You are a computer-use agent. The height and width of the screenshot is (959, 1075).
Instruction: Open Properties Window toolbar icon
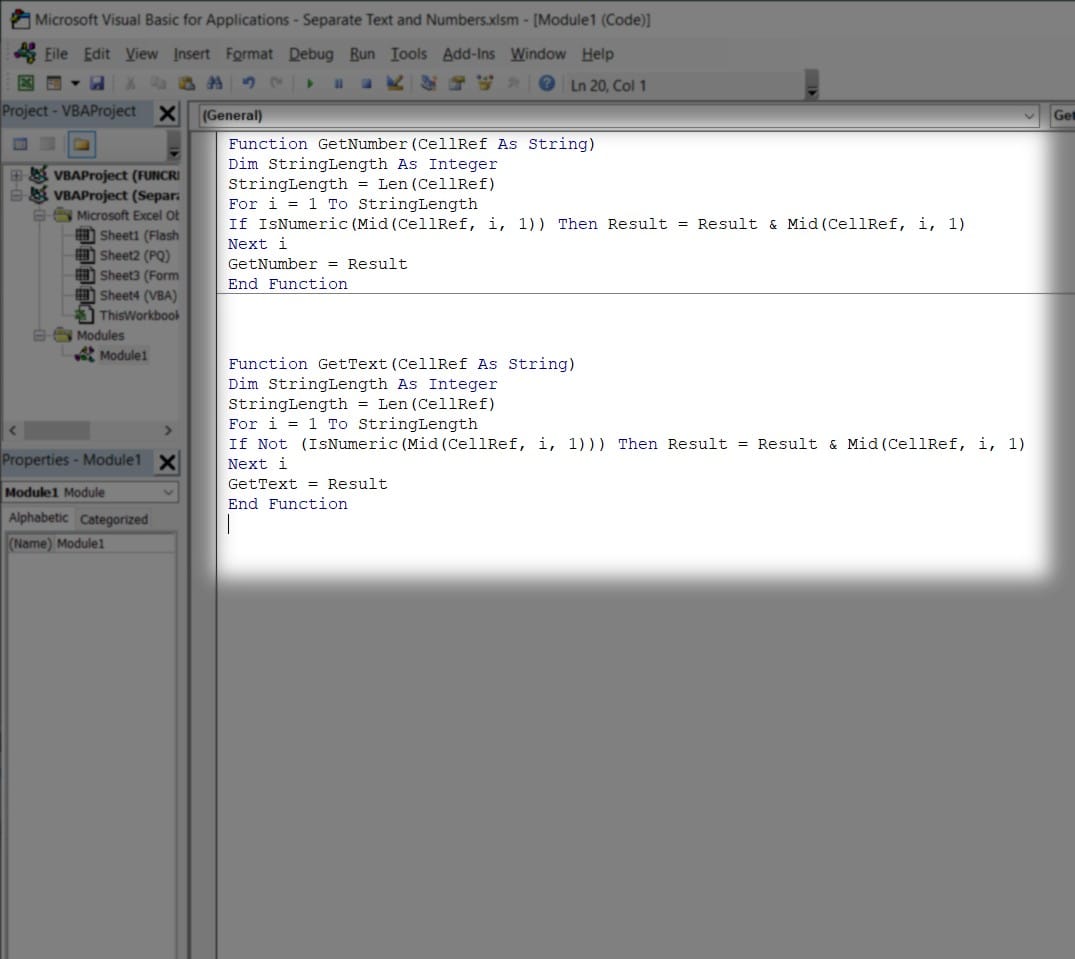point(457,84)
